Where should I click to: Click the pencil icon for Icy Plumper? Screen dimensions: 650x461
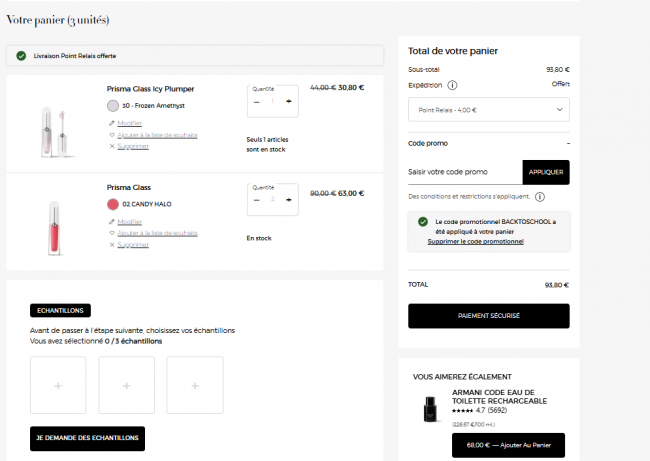click(x=112, y=123)
